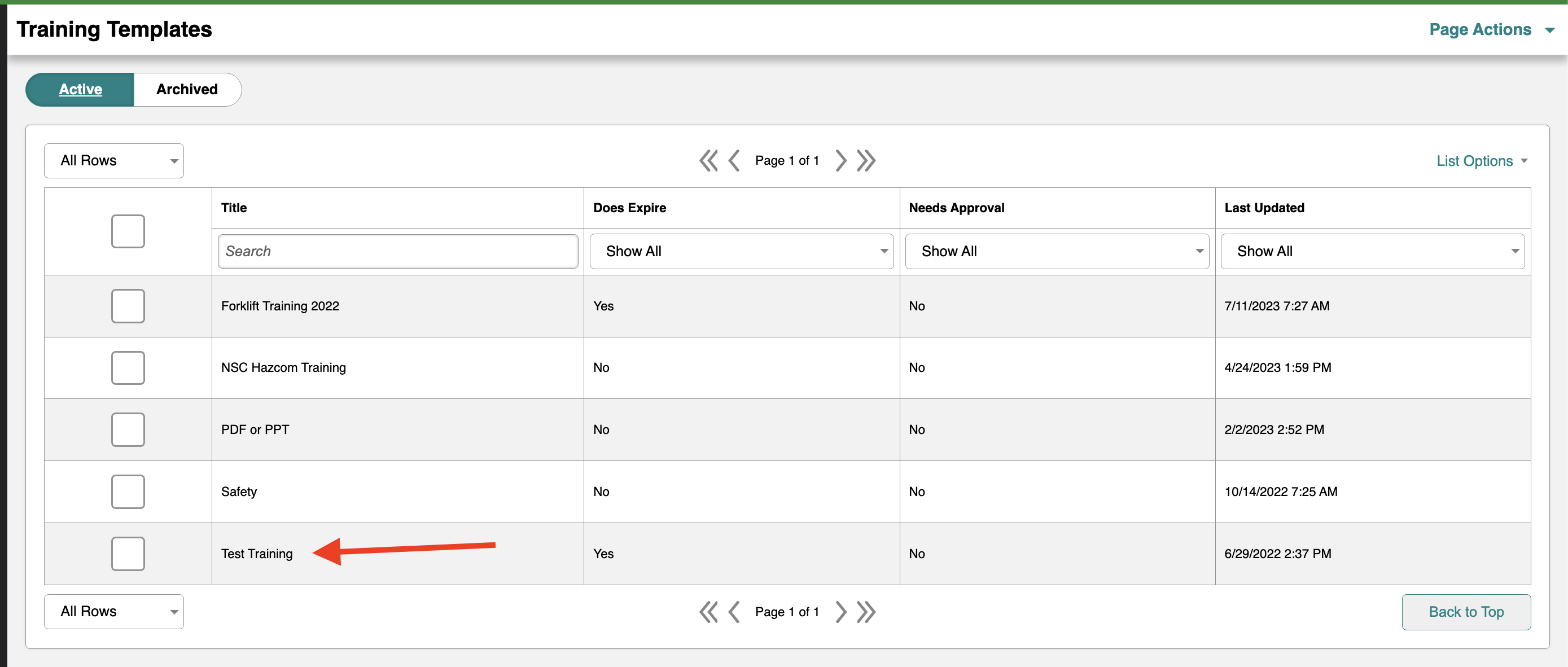Open Does Expire Show All filter

[x=742, y=251]
